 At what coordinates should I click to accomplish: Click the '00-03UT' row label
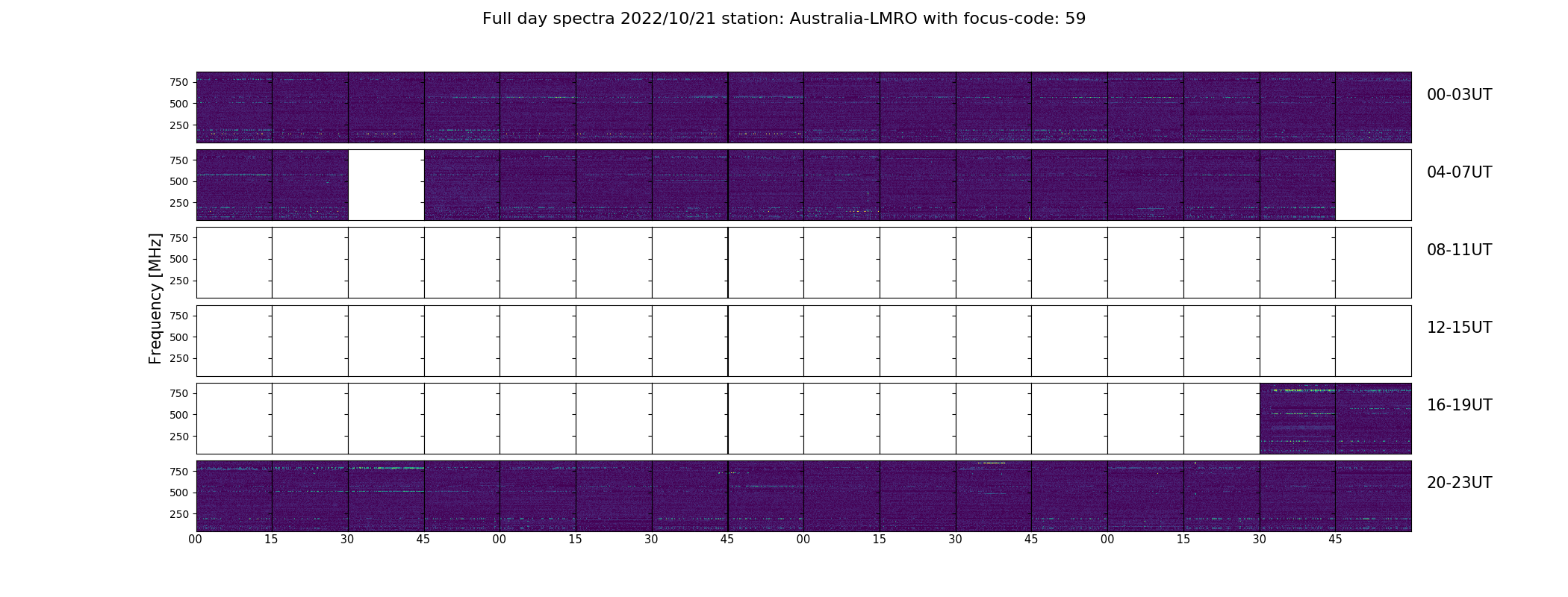[1459, 95]
